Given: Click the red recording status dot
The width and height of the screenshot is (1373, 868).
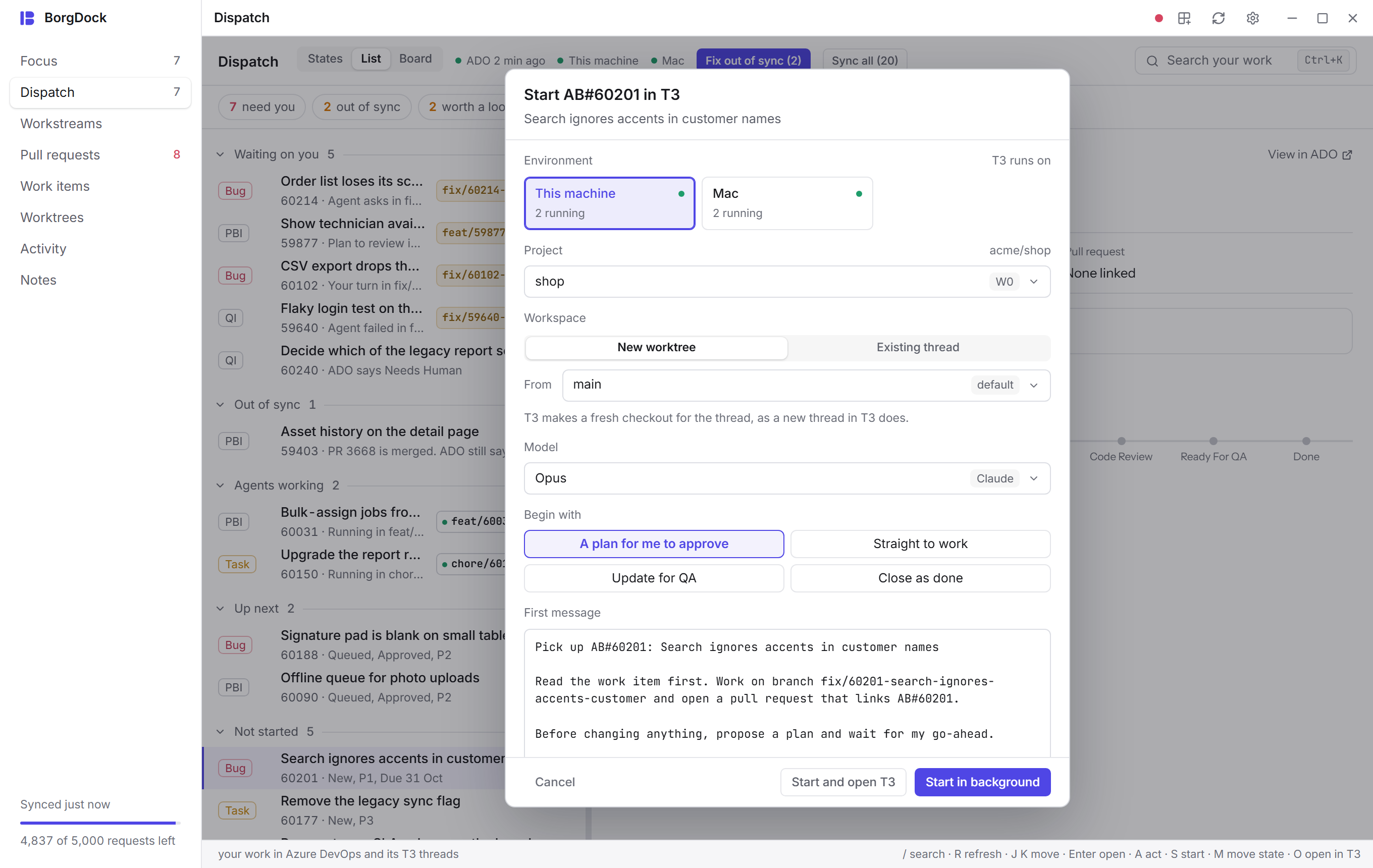Looking at the screenshot, I should coord(1158,18).
